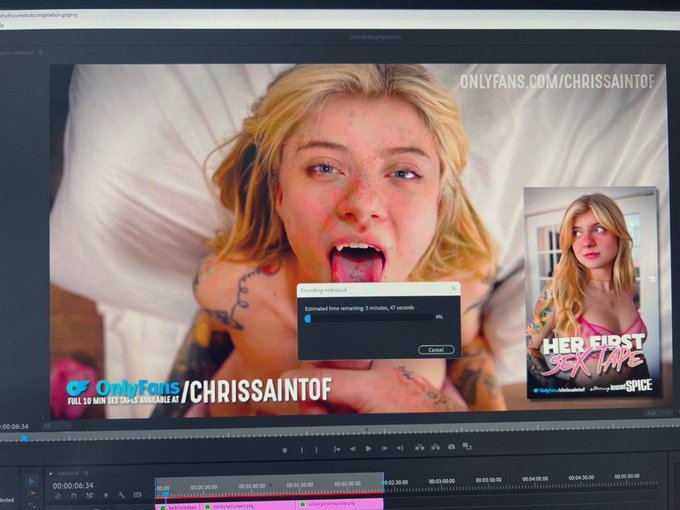Image resolution: width=680 pixels, height=510 pixels.
Task: Click the Add Marker icon in program monitor
Action: (284, 450)
